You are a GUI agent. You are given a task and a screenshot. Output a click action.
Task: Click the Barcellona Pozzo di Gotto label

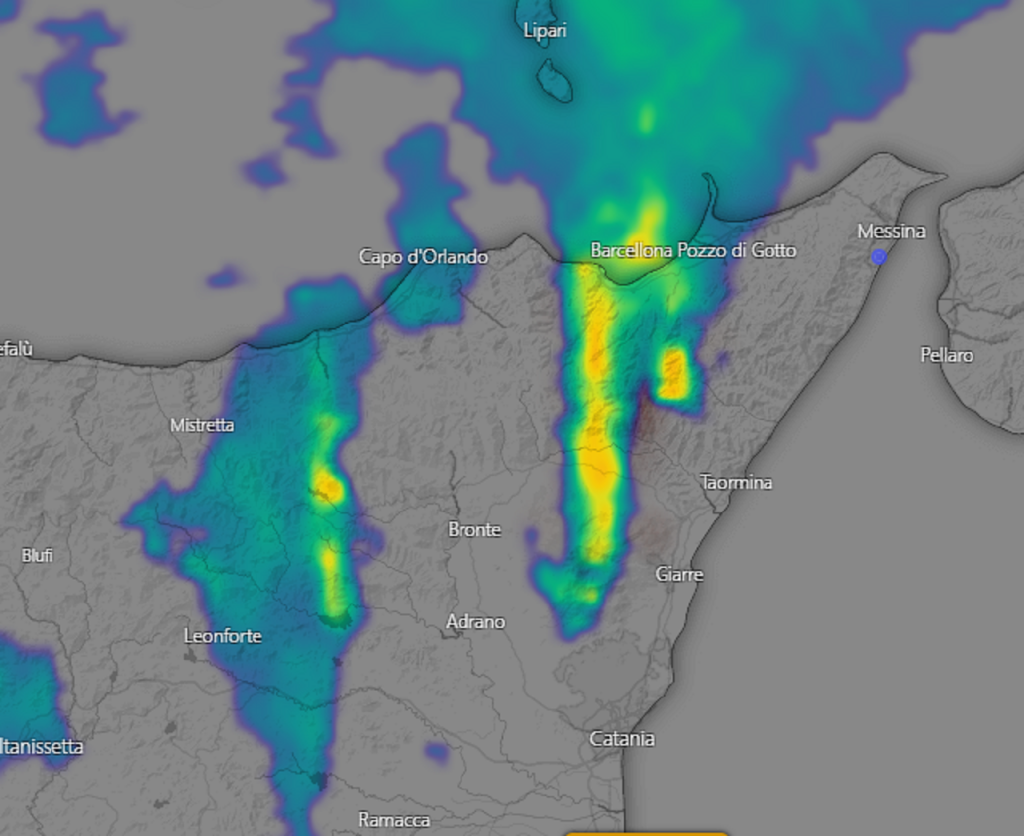click(x=693, y=250)
